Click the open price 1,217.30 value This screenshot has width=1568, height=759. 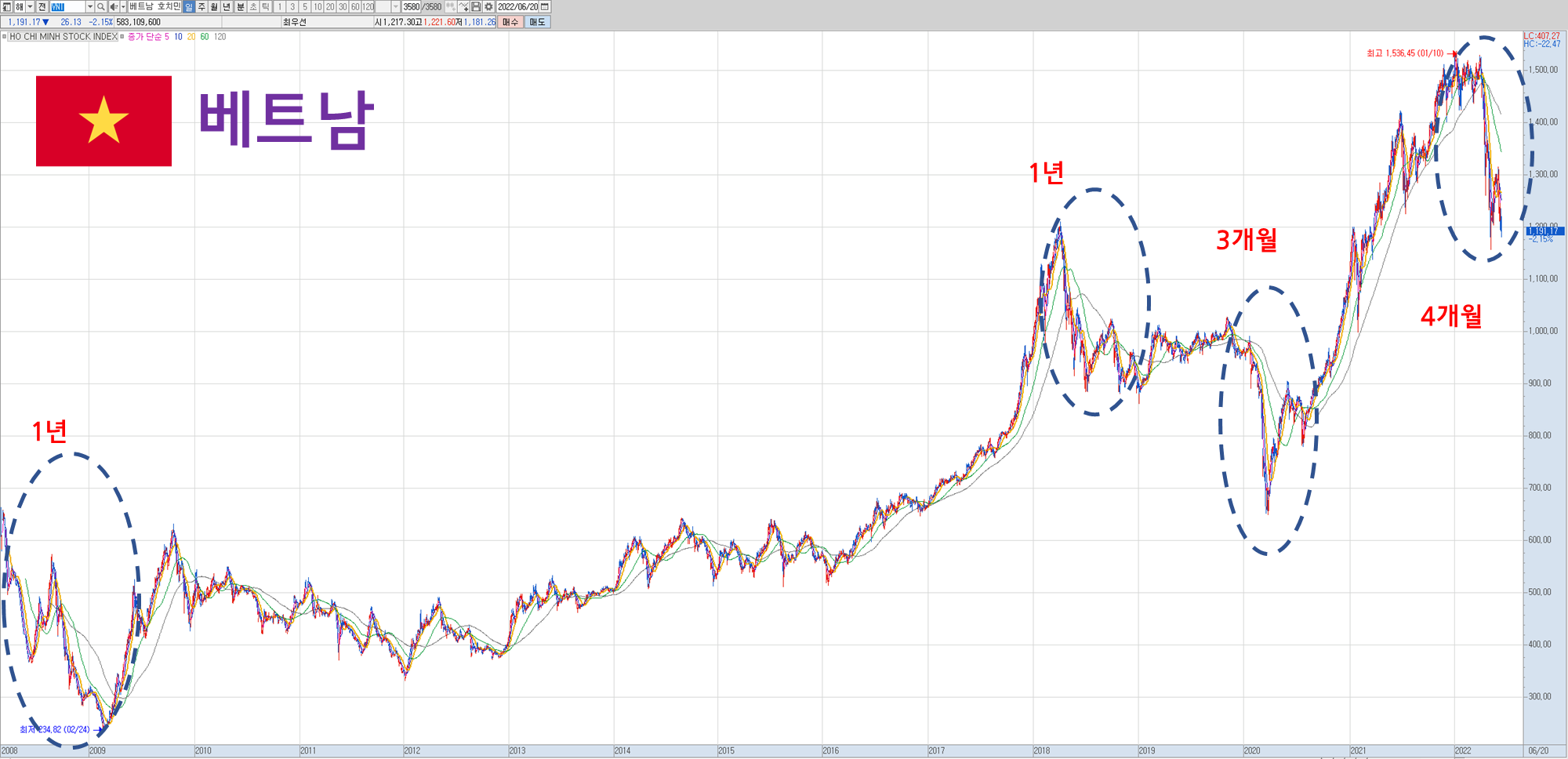(400, 22)
